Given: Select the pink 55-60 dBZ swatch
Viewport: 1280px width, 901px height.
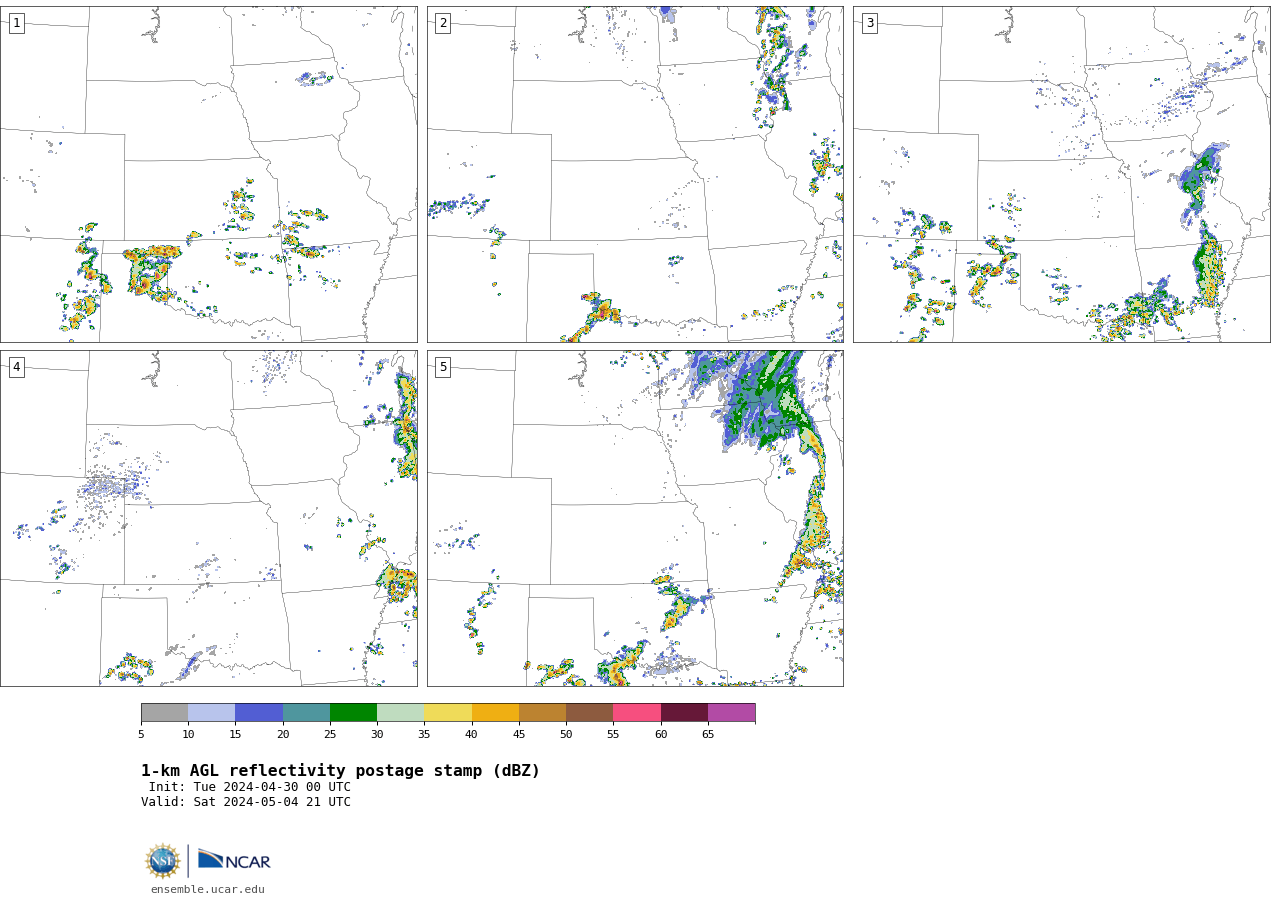Looking at the screenshot, I should pos(637,712).
